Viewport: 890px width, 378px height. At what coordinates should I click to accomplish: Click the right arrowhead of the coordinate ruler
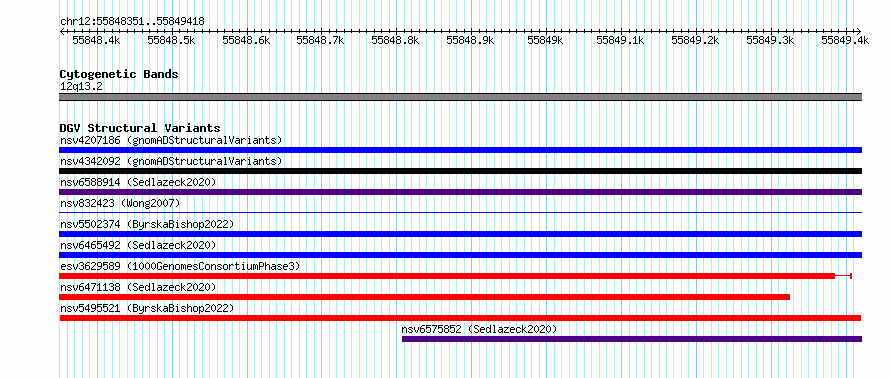(x=859, y=31)
